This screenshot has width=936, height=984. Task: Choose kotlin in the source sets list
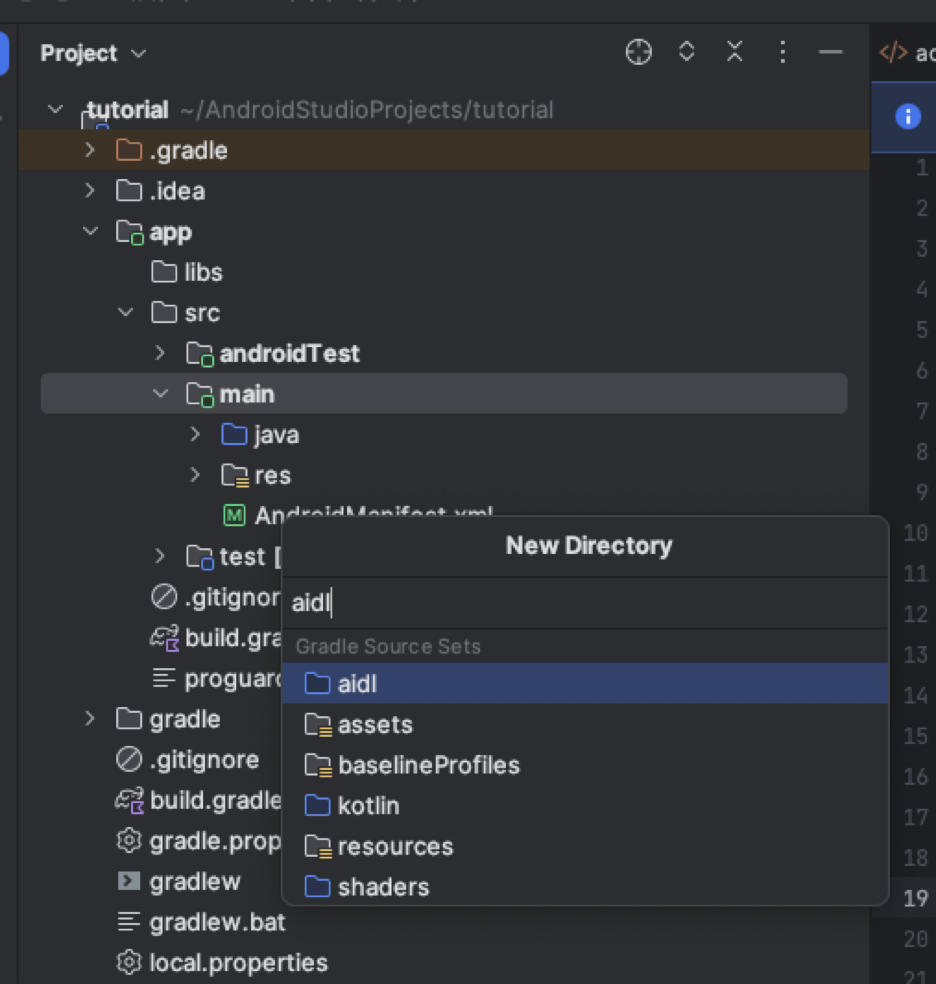368,805
